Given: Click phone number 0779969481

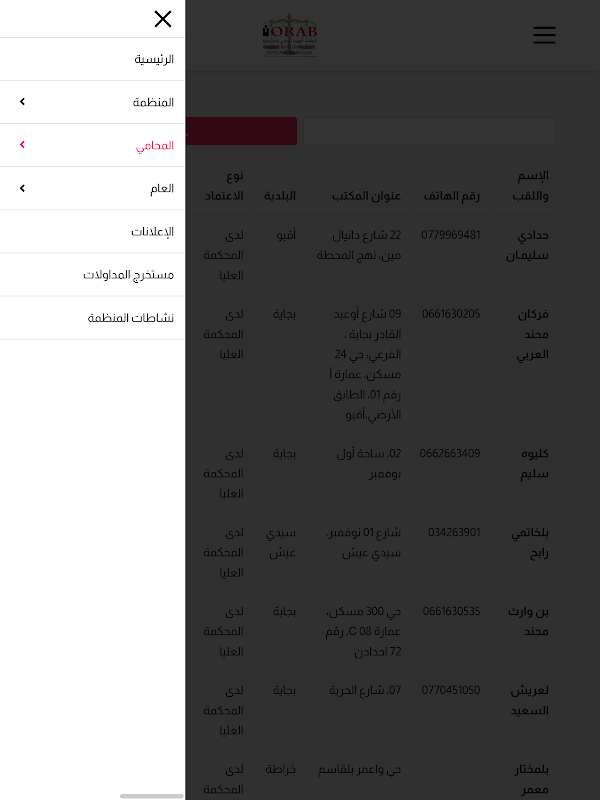Looking at the screenshot, I should point(451,235).
